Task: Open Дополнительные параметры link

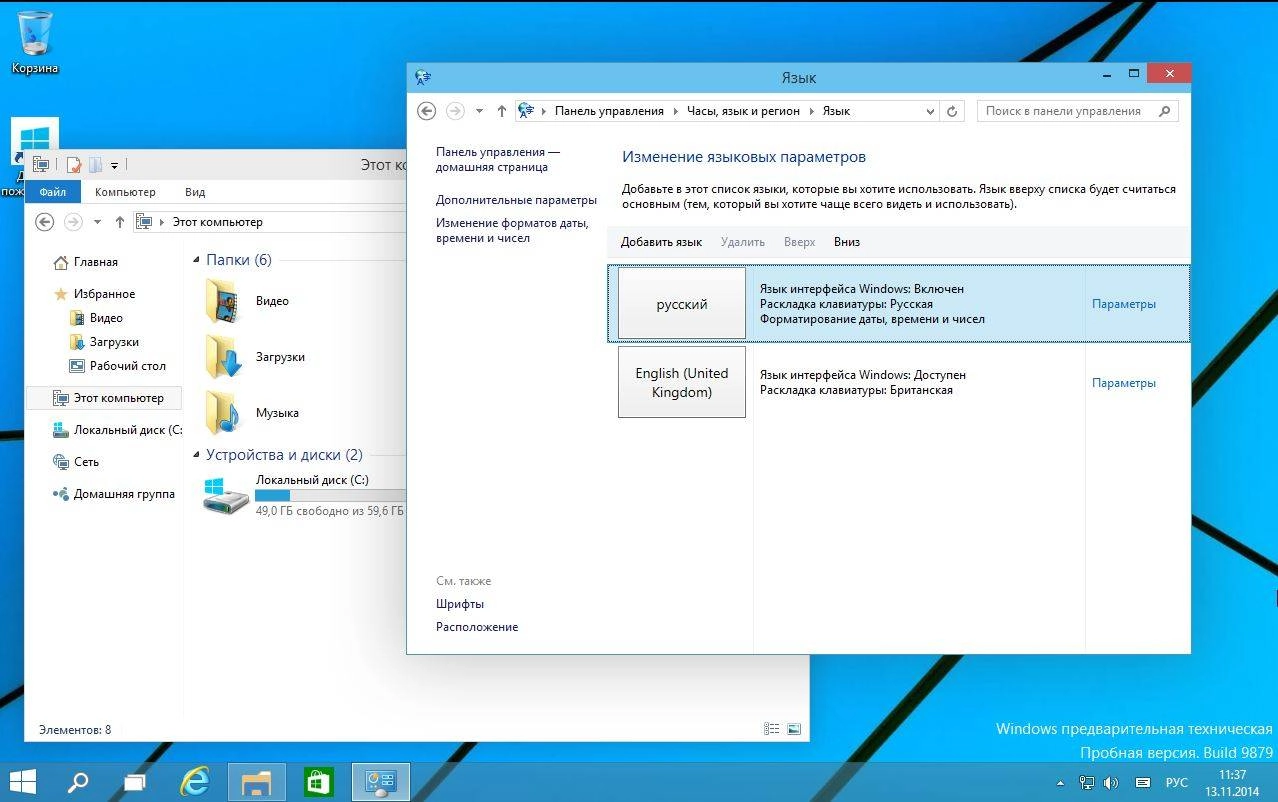Action: 516,200
